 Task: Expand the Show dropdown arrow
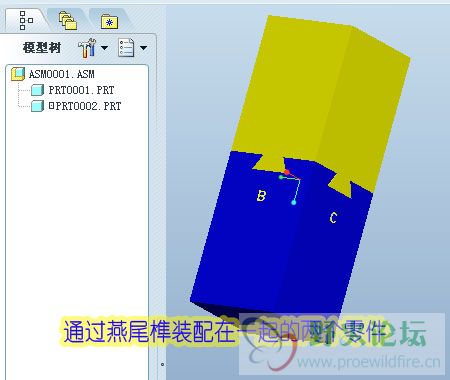pos(143,48)
